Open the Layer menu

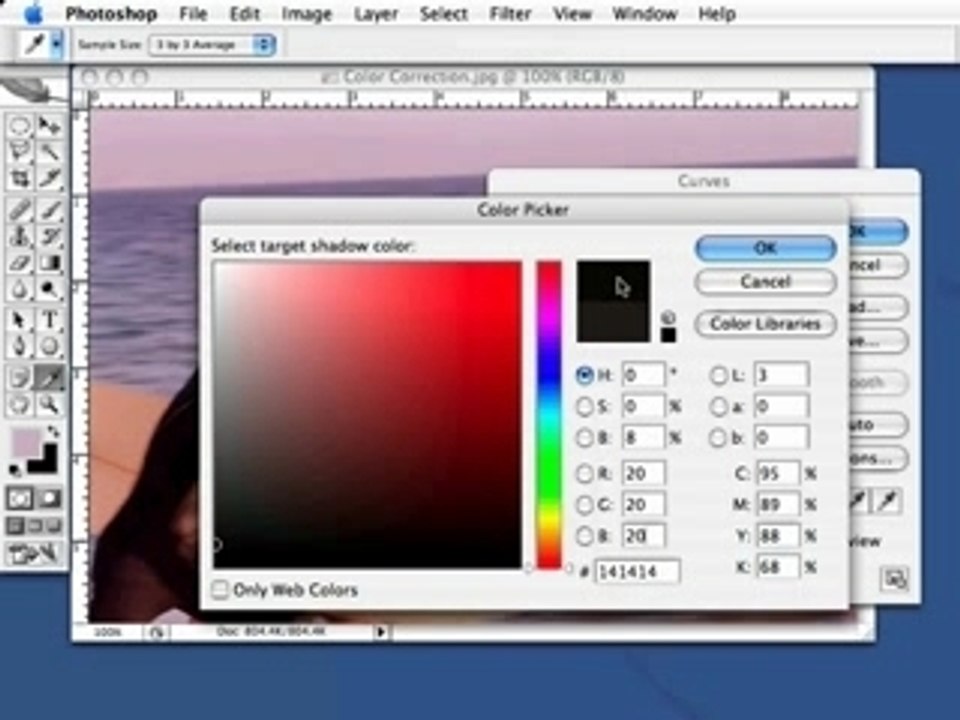click(376, 13)
